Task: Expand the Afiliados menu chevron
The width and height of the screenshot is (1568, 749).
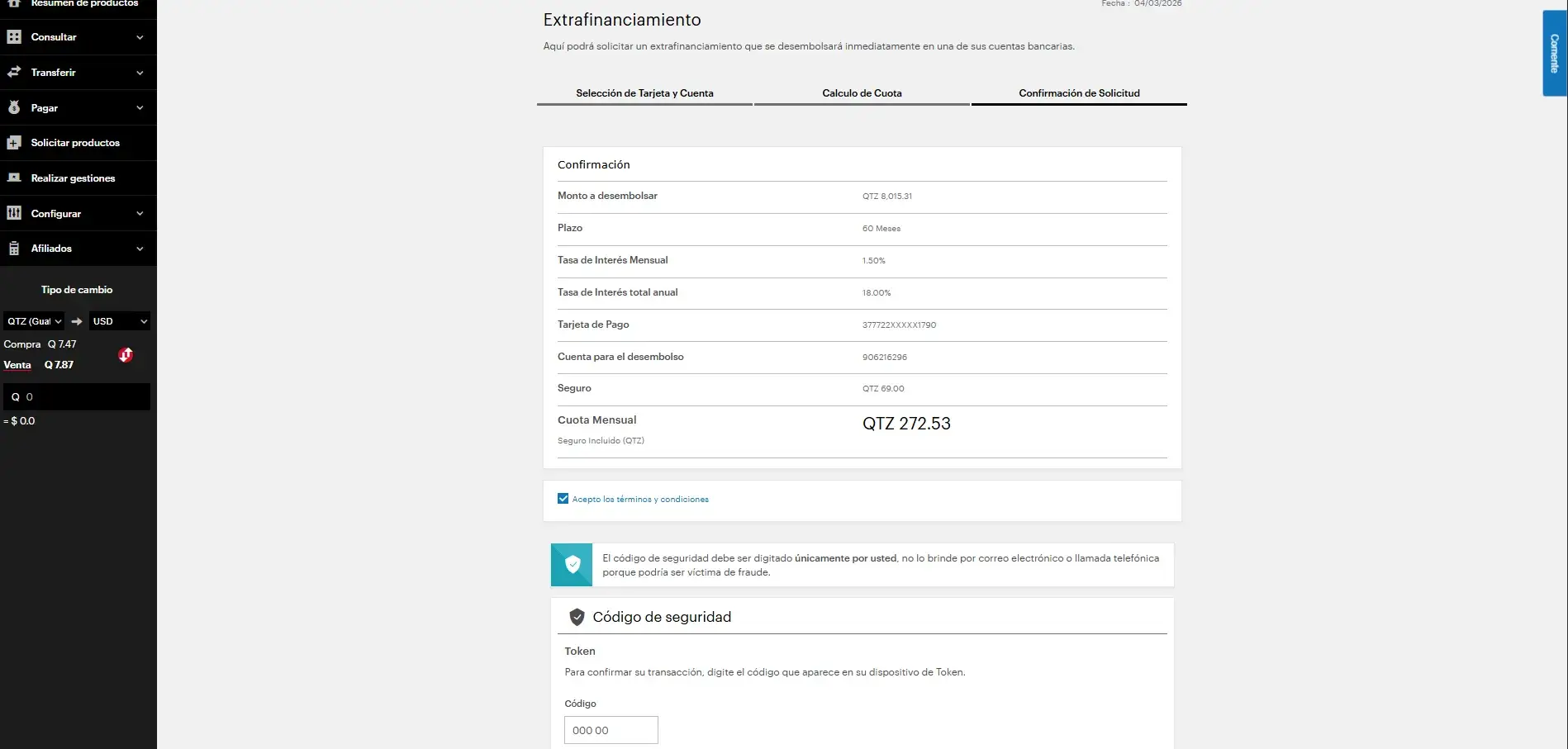Action: tap(140, 249)
